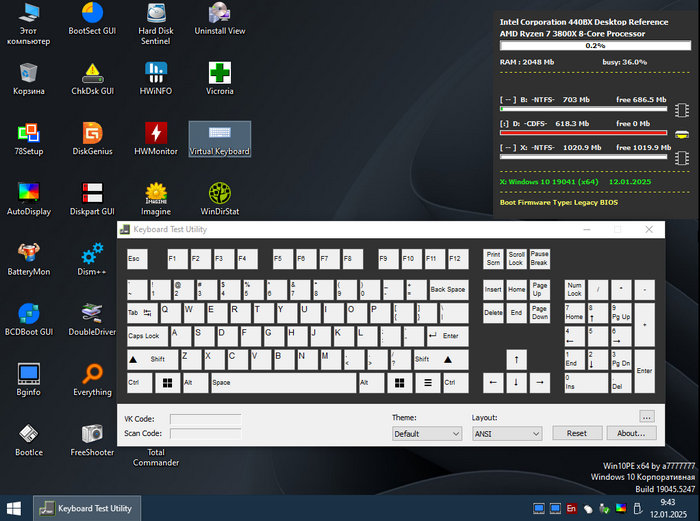The height and width of the screenshot is (521, 700).
Task: Click the context menu key beside right Ctrl
Action: click(428, 383)
